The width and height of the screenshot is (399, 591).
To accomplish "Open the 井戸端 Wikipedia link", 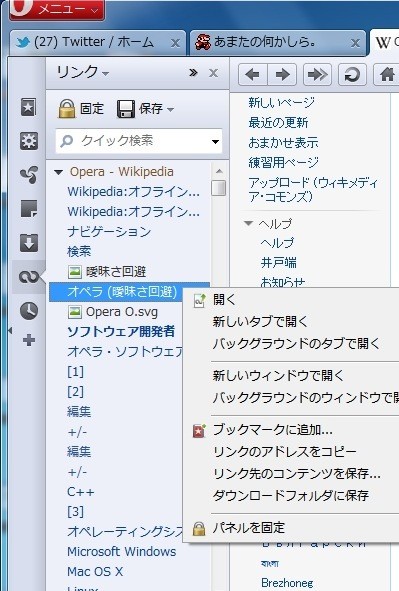I will (278, 262).
